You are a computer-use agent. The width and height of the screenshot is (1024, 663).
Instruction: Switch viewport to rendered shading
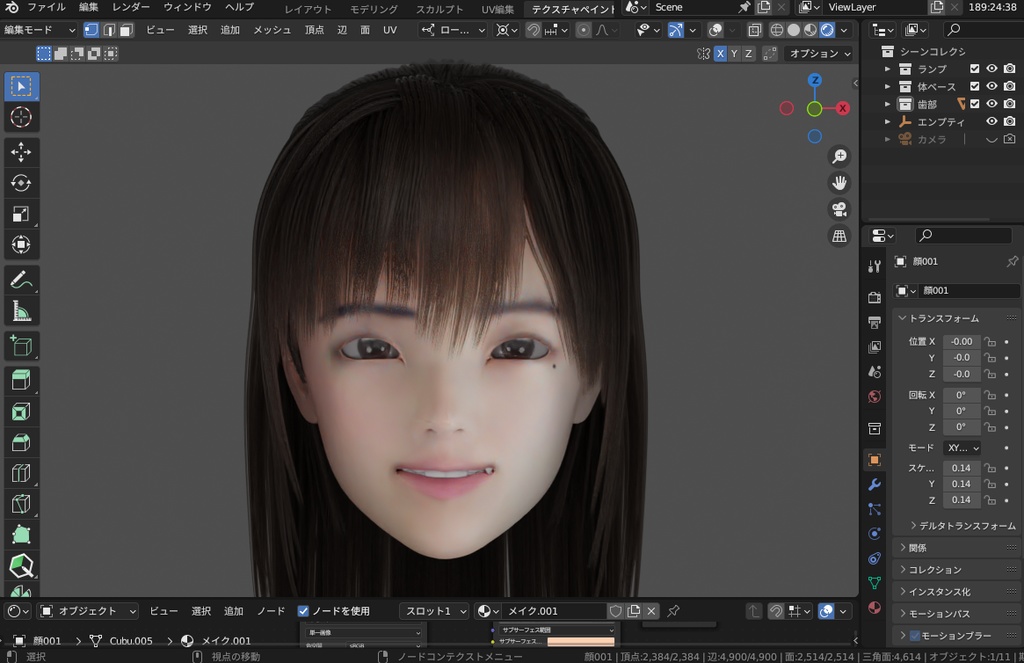827,30
